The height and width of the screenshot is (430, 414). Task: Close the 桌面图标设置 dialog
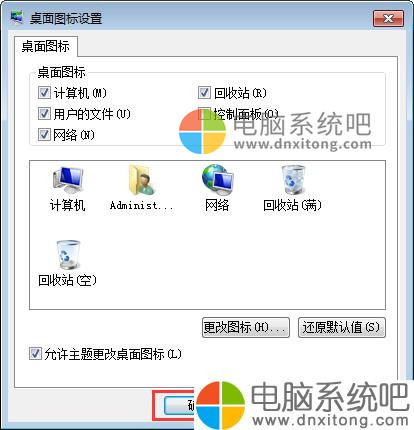388,18
